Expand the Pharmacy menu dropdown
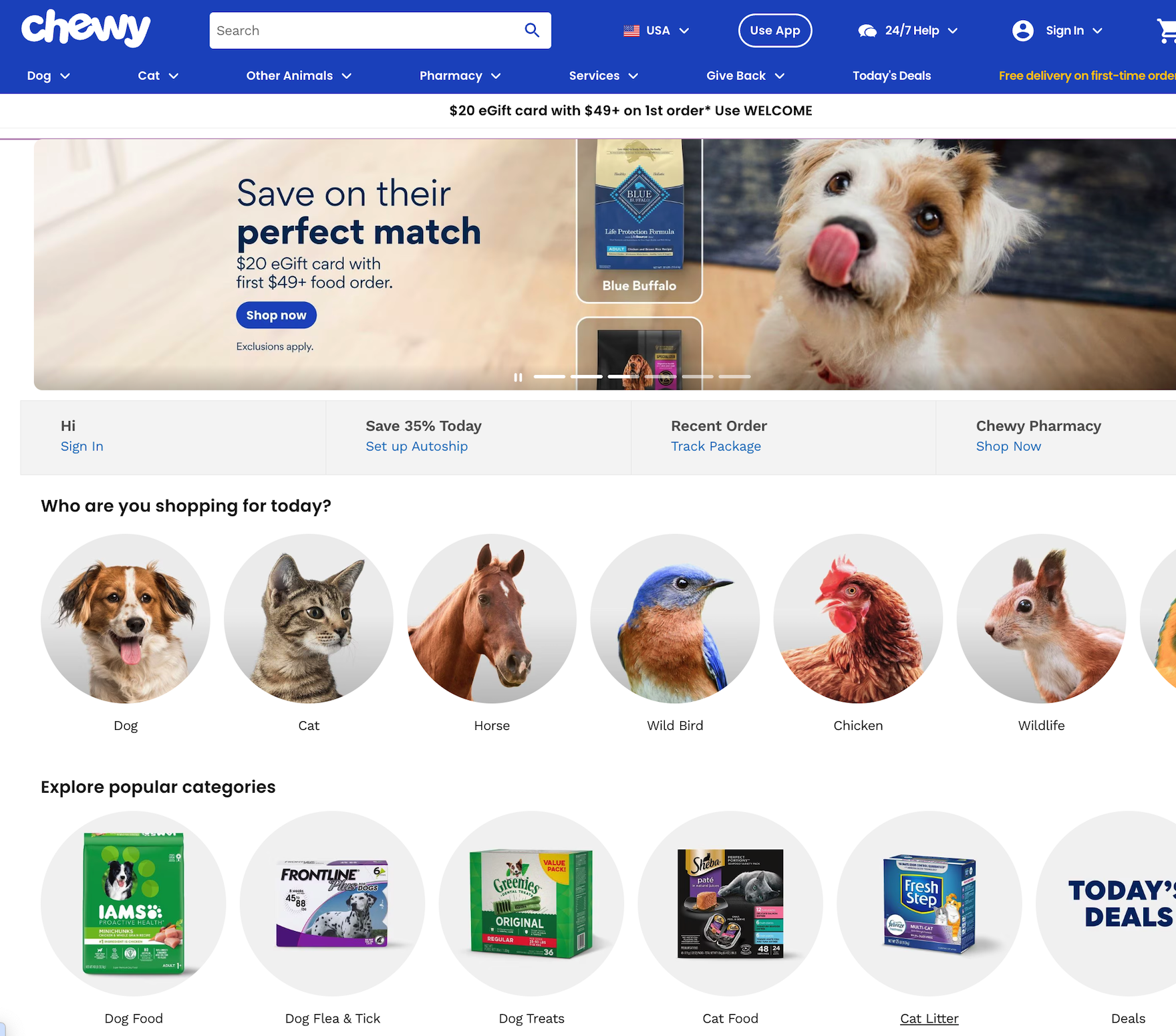 [x=460, y=76]
